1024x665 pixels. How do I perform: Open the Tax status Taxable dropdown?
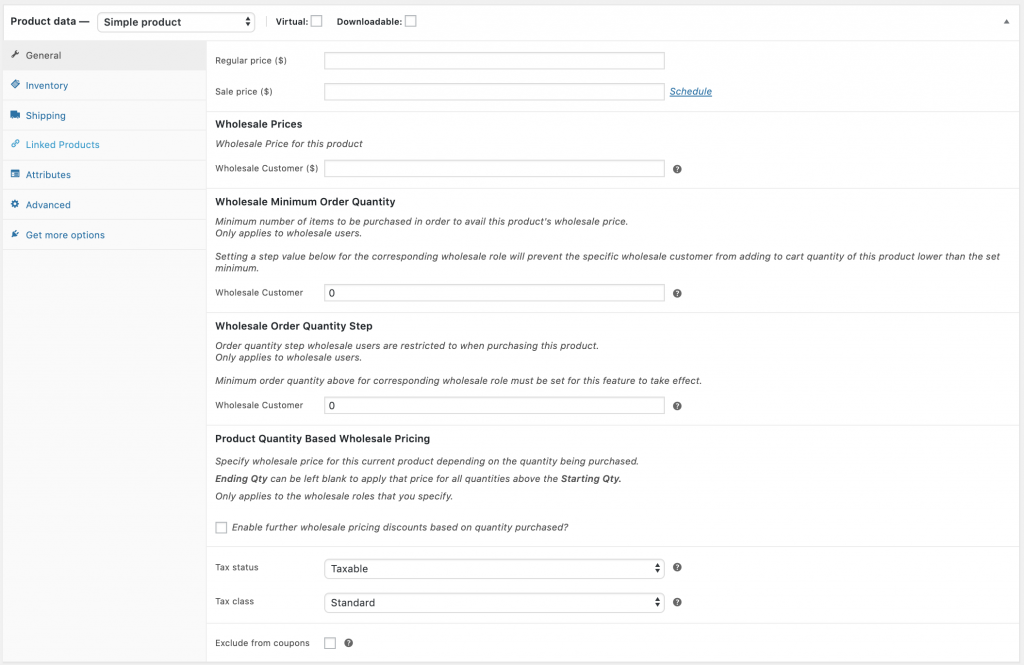point(494,568)
